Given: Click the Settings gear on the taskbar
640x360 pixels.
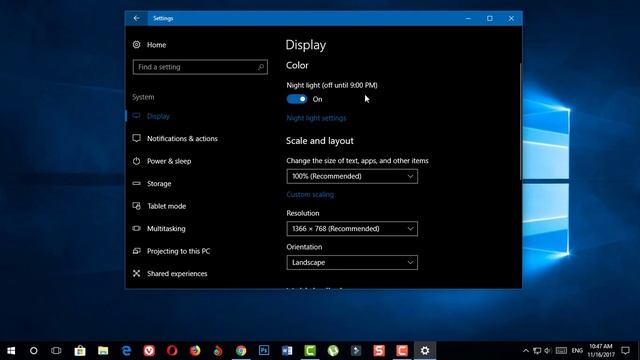Looking at the screenshot, I should pos(425,351).
